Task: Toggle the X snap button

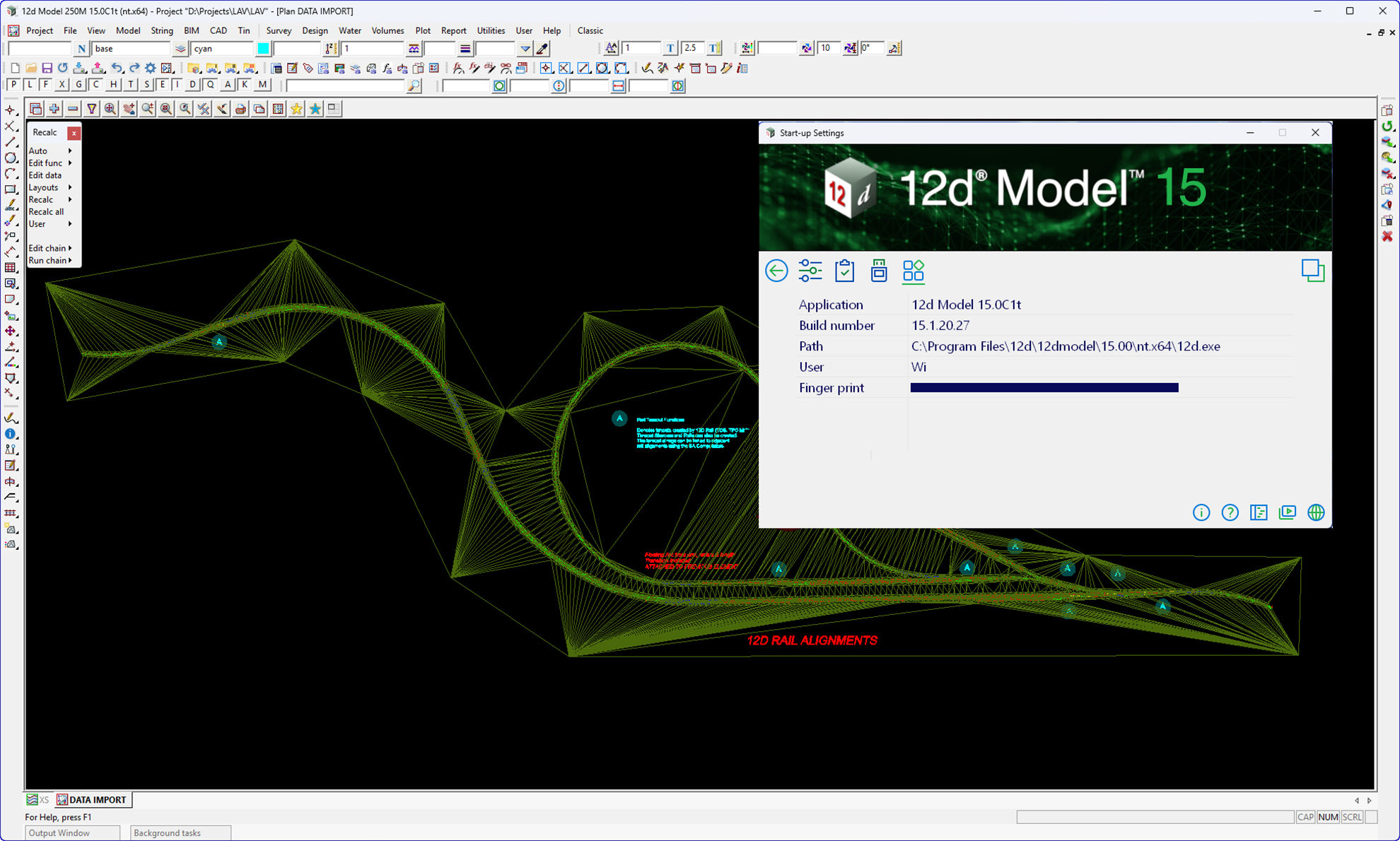Action: tap(62, 84)
